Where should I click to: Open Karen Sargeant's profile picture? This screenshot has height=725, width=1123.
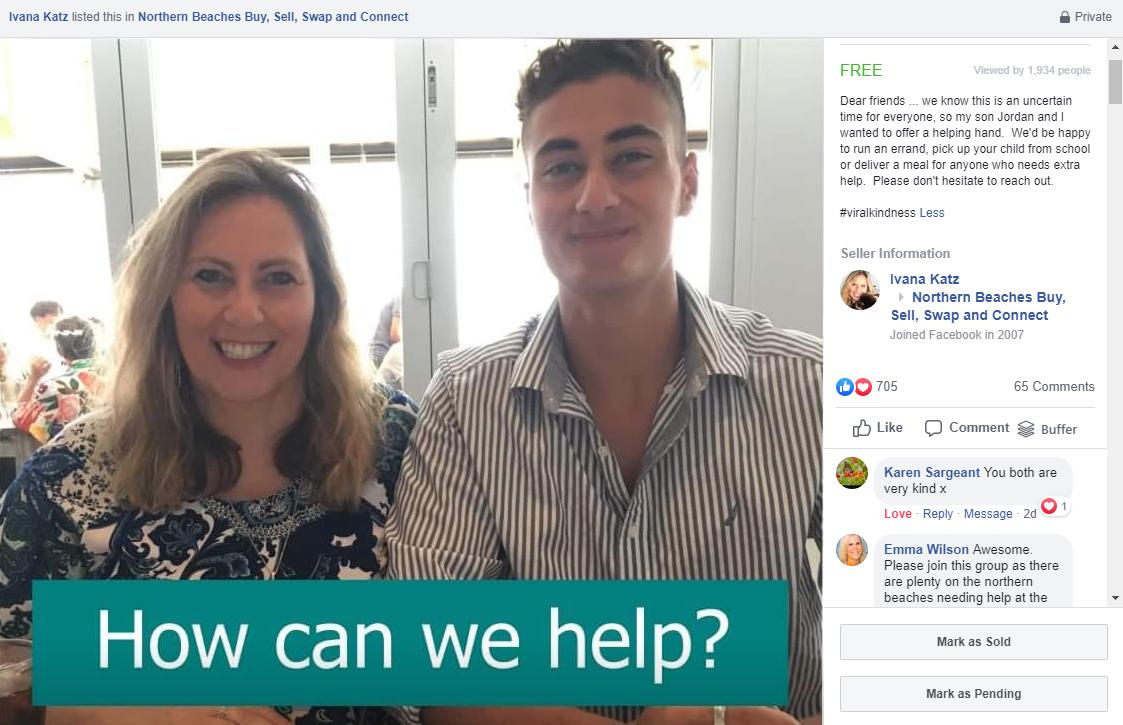pos(852,473)
